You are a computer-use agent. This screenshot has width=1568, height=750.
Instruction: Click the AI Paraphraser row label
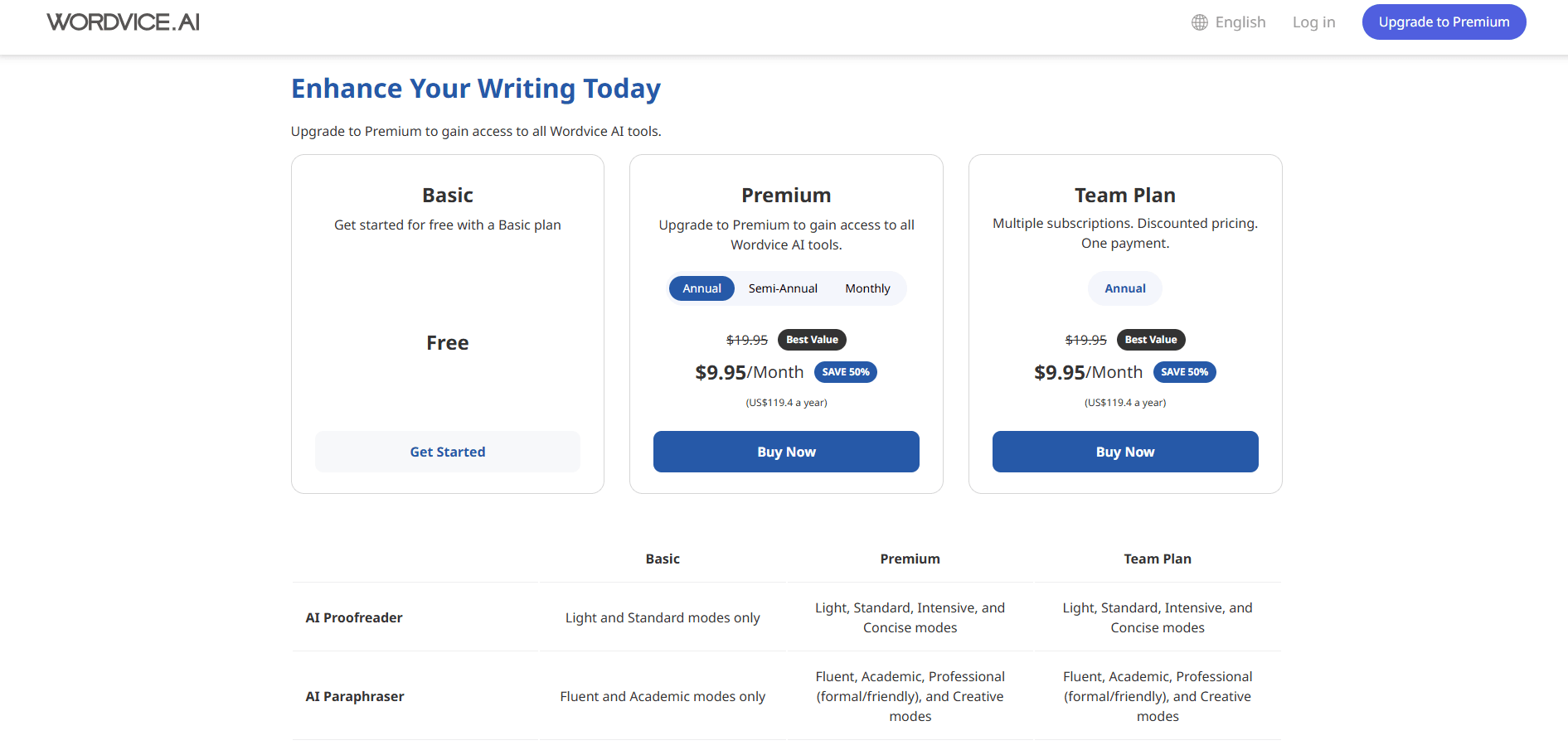click(x=355, y=696)
